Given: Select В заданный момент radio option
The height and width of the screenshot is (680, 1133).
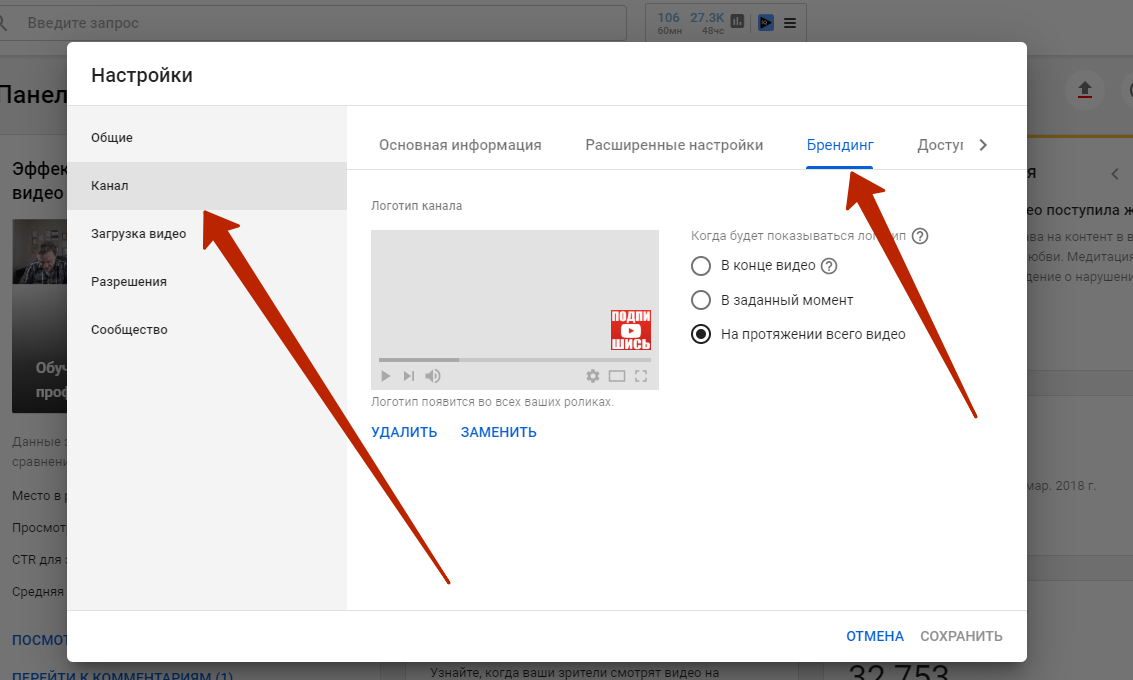Looking at the screenshot, I should point(701,299).
